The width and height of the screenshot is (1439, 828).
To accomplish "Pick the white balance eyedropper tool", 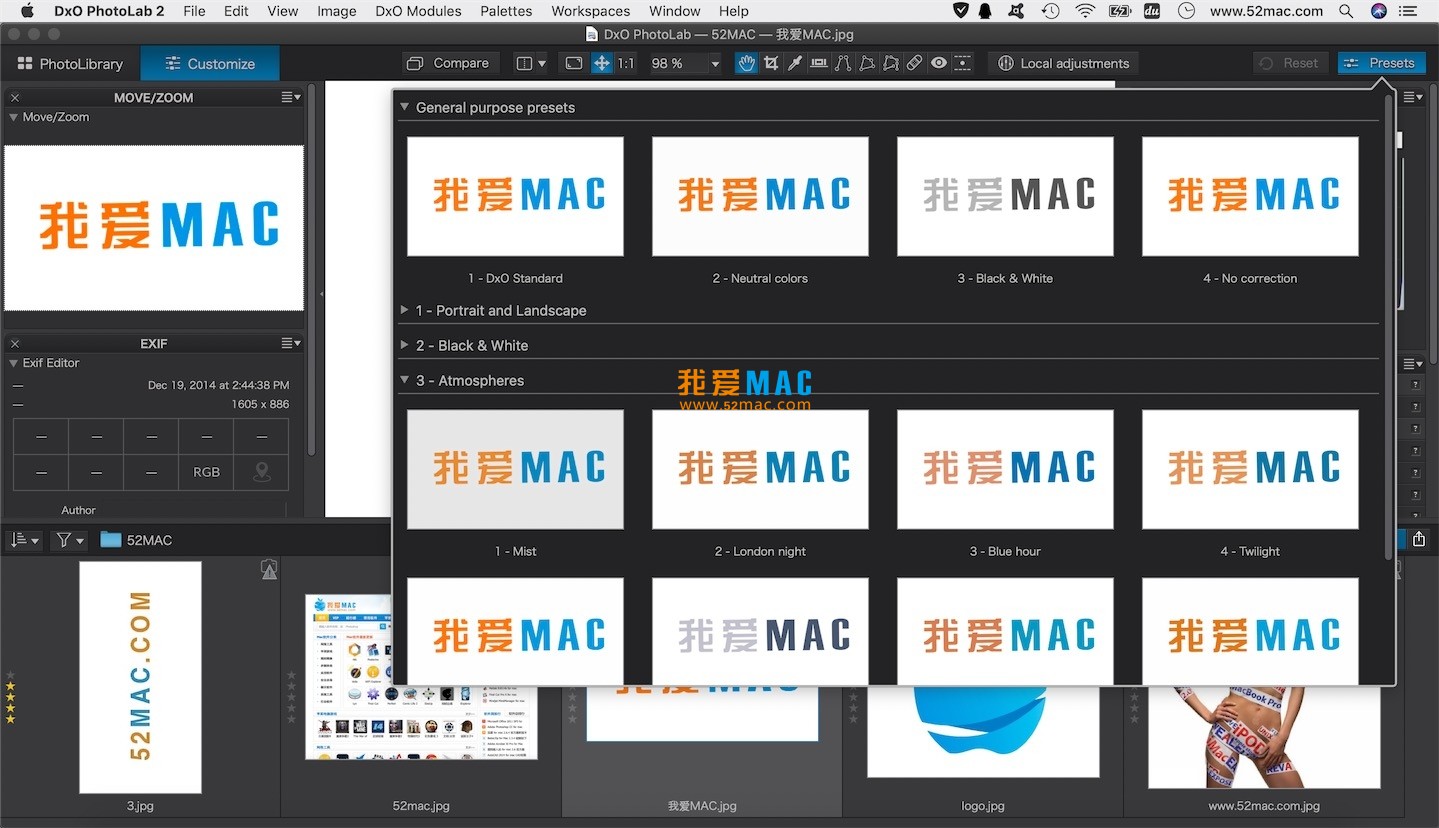I will [x=795, y=63].
